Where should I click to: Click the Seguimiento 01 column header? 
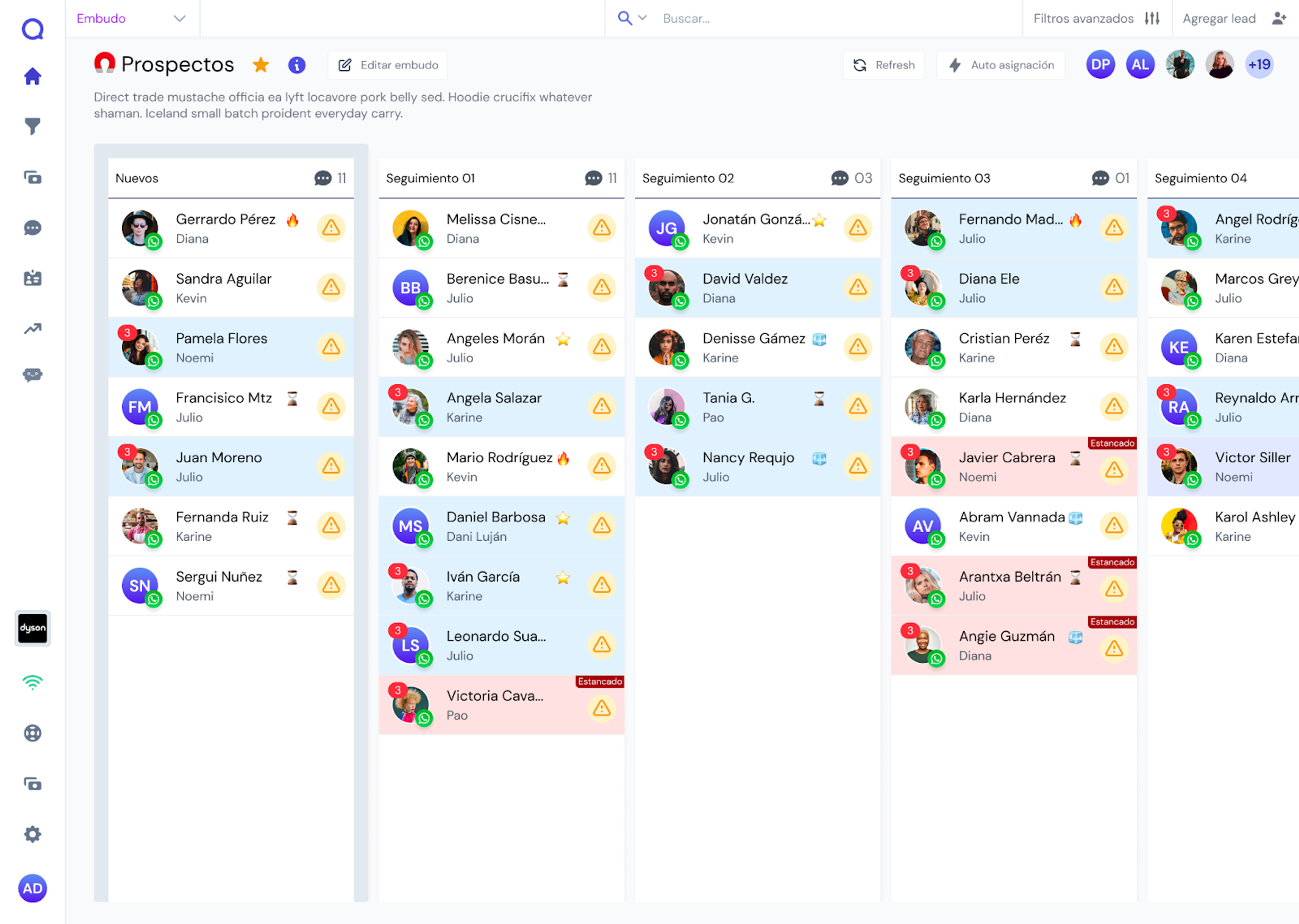[502, 178]
